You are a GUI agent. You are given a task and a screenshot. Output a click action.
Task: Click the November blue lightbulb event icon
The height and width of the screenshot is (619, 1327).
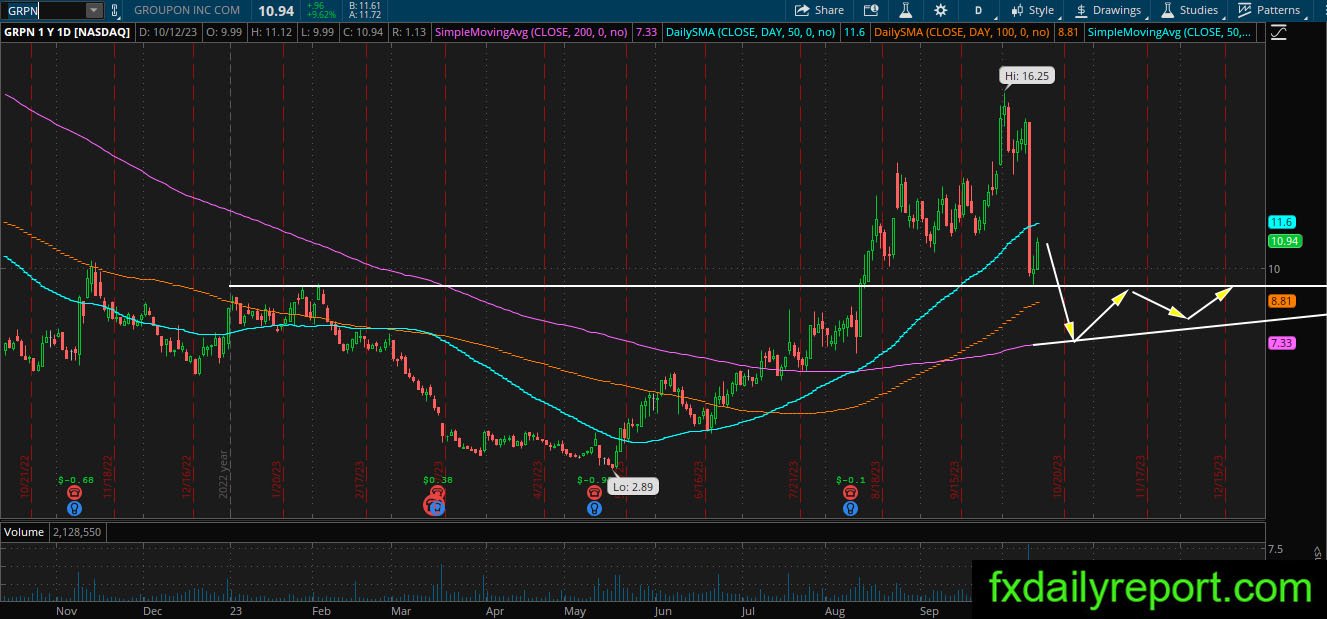click(x=75, y=507)
